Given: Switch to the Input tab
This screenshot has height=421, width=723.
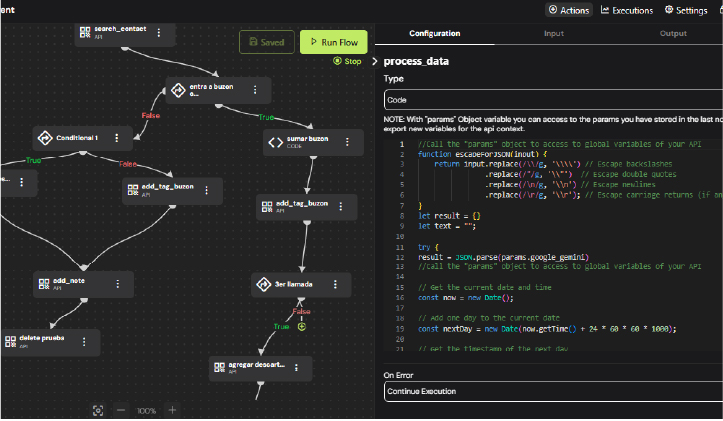Looking at the screenshot, I should [x=553, y=33].
